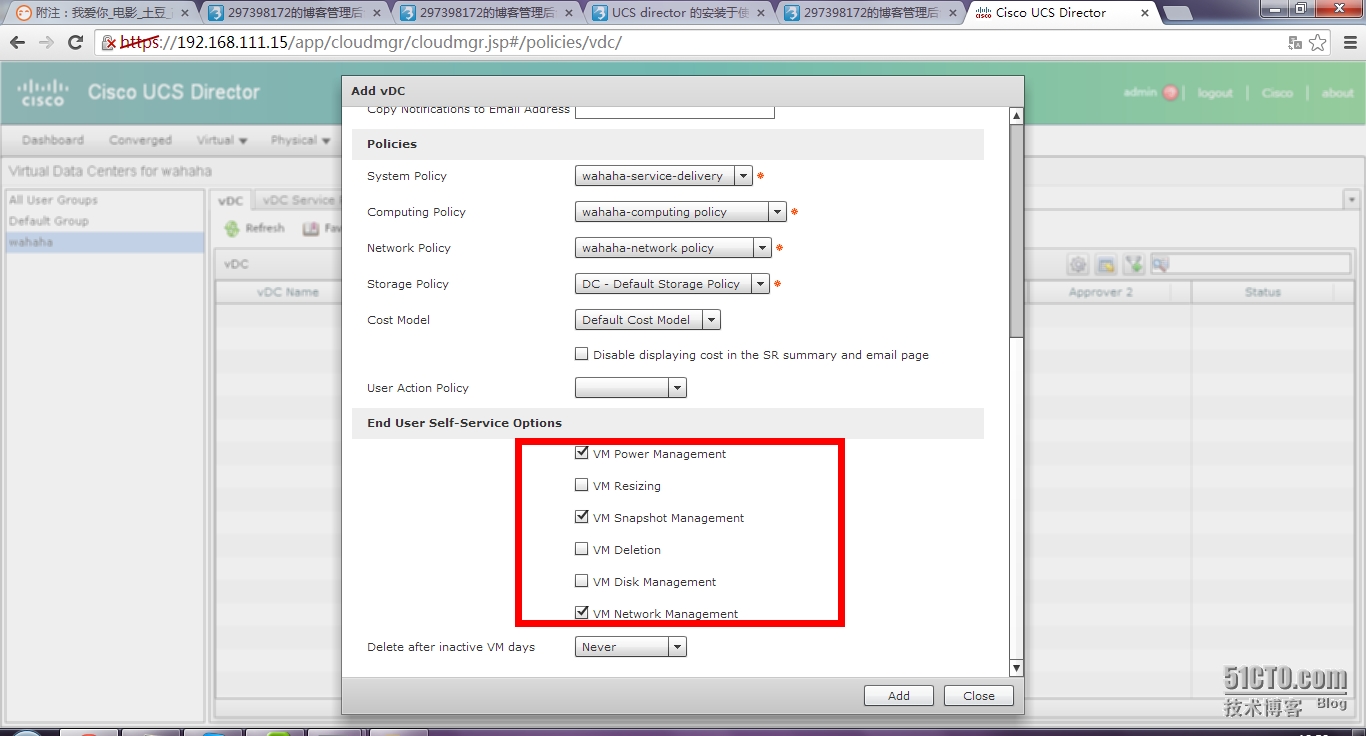This screenshot has width=1366, height=736.
Task: Click the browser forward arrow
Action: pos(46,43)
